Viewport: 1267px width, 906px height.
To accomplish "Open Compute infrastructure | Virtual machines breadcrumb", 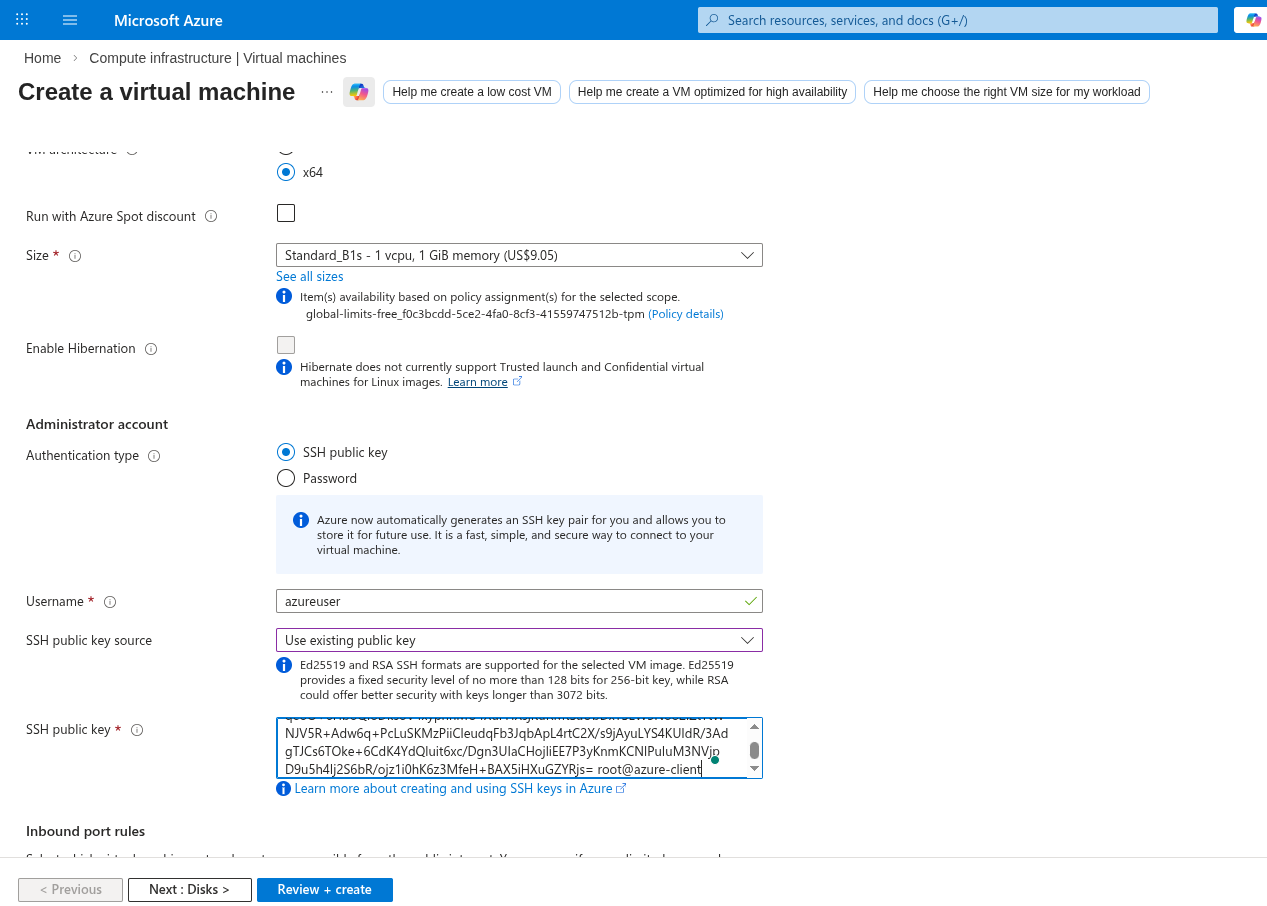I will [217, 58].
